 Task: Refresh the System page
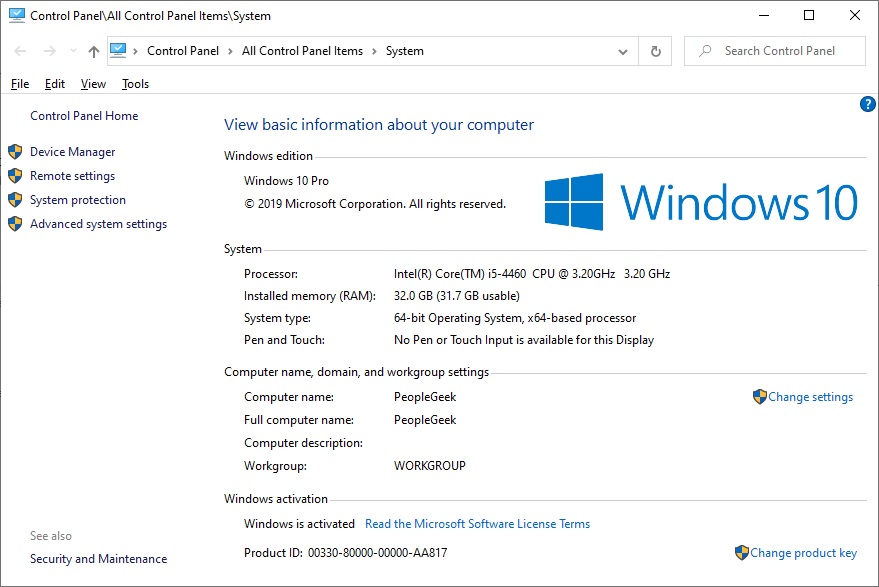click(x=655, y=52)
